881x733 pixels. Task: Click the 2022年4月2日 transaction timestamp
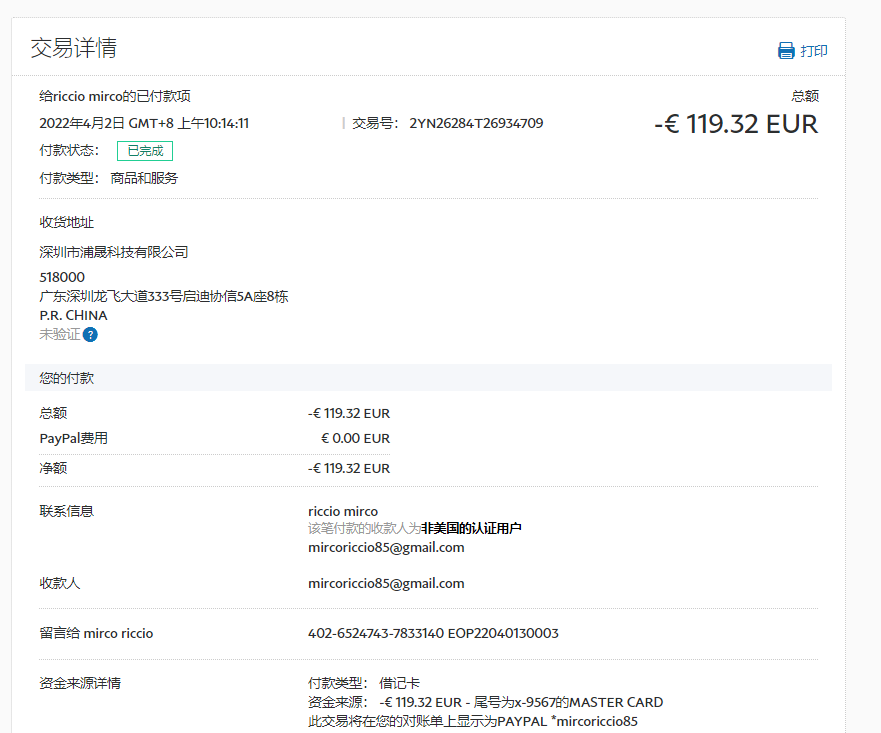point(144,124)
